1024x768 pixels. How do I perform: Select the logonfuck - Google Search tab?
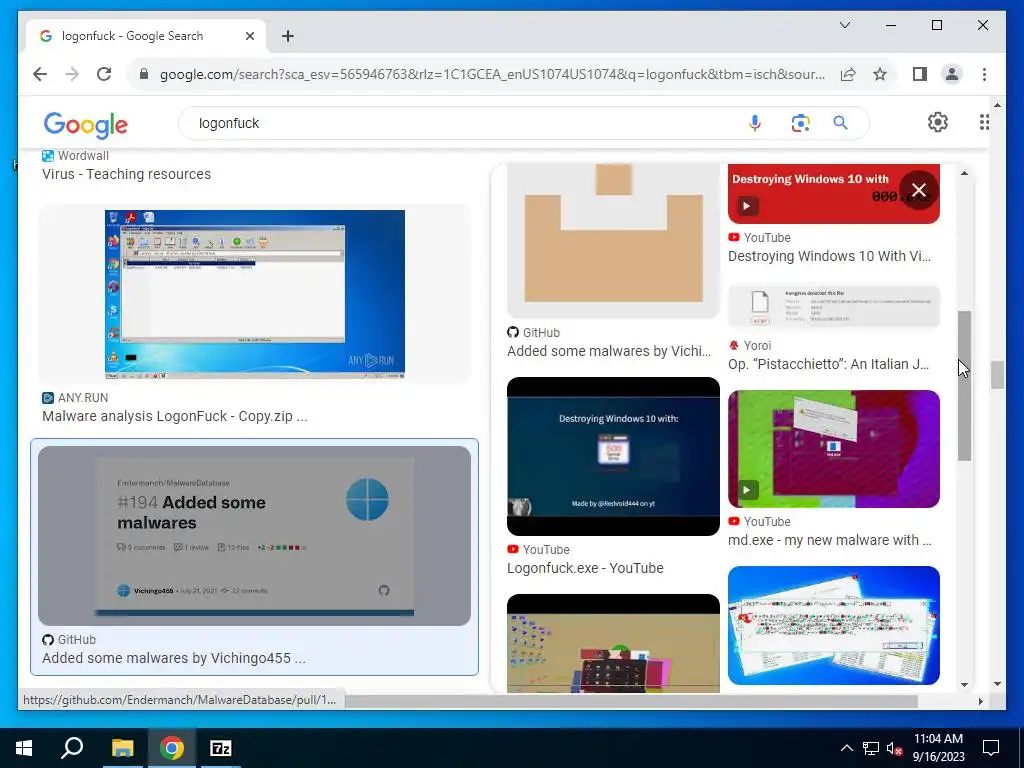click(x=147, y=36)
